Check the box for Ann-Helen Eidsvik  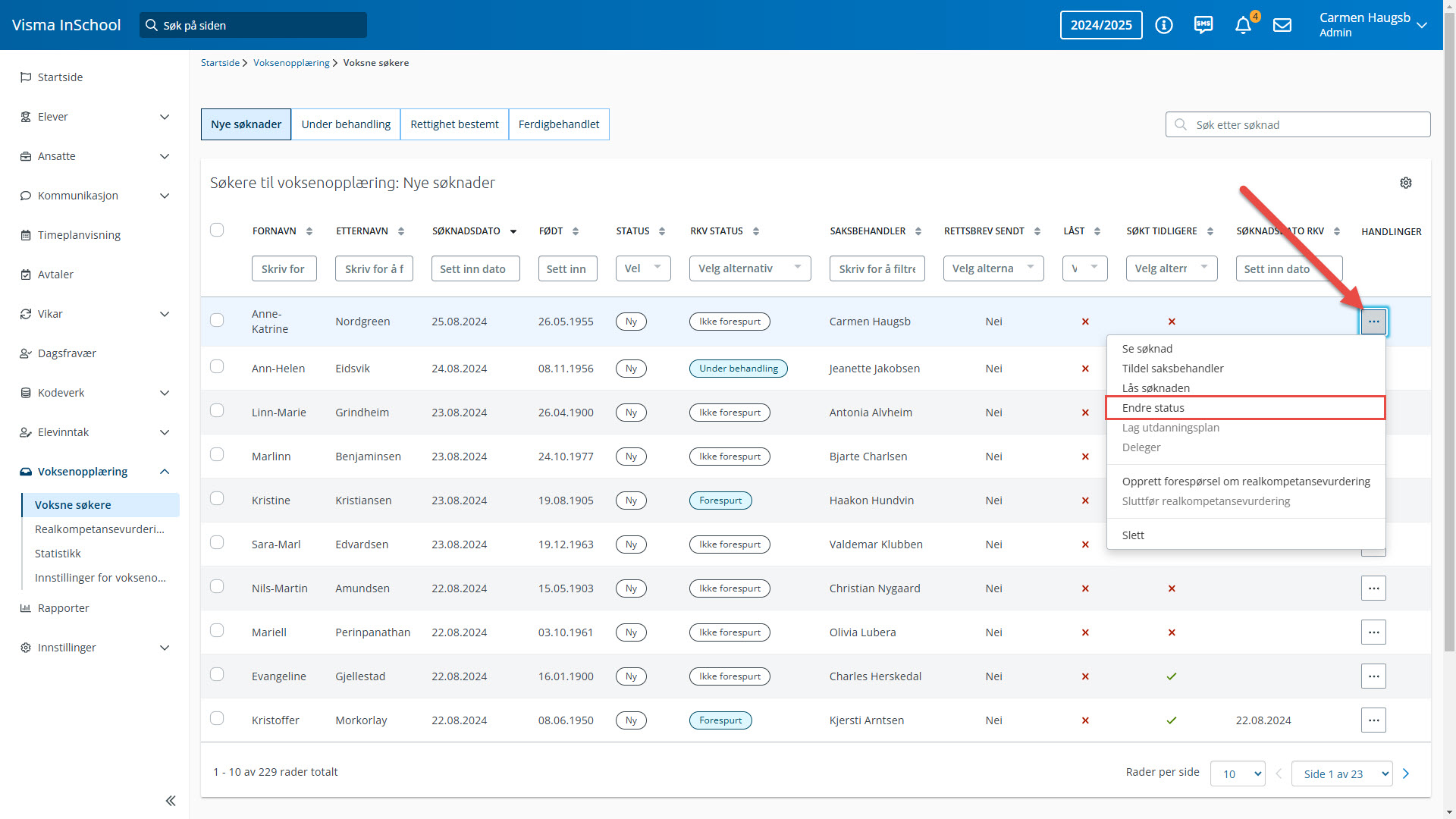click(217, 367)
